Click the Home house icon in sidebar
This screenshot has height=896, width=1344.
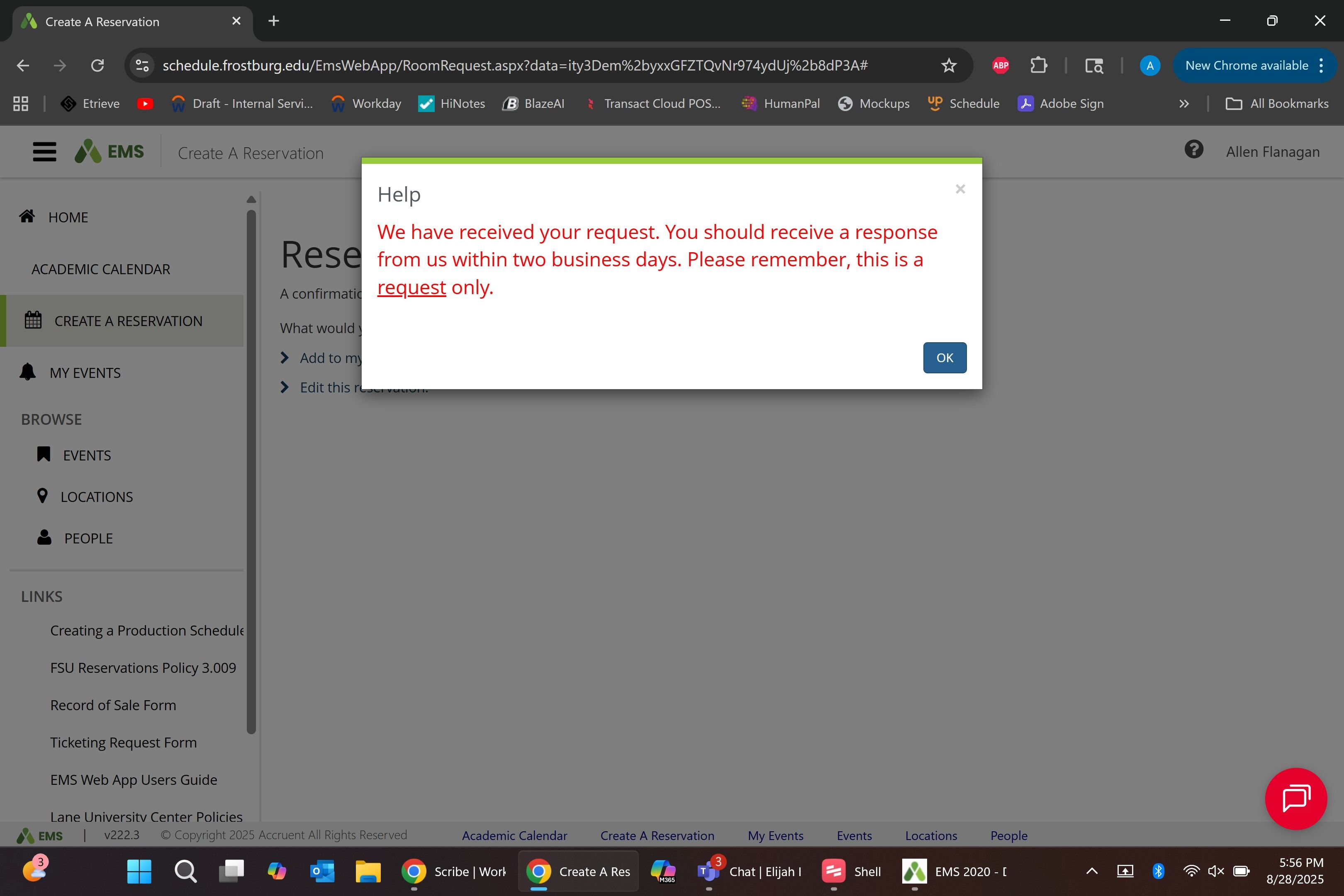coord(27,217)
